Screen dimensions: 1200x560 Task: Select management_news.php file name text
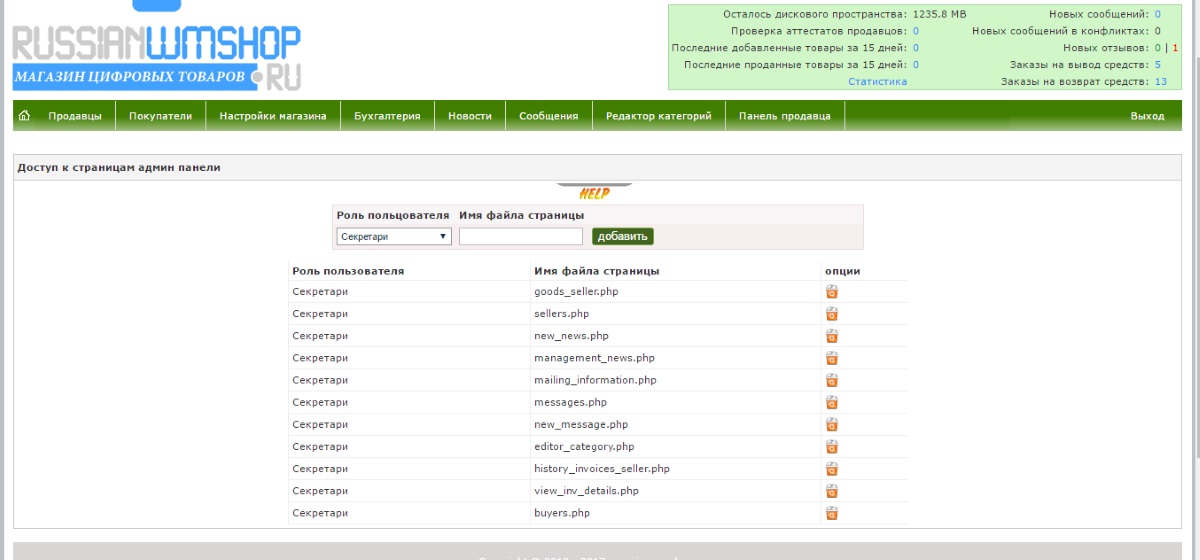(594, 358)
